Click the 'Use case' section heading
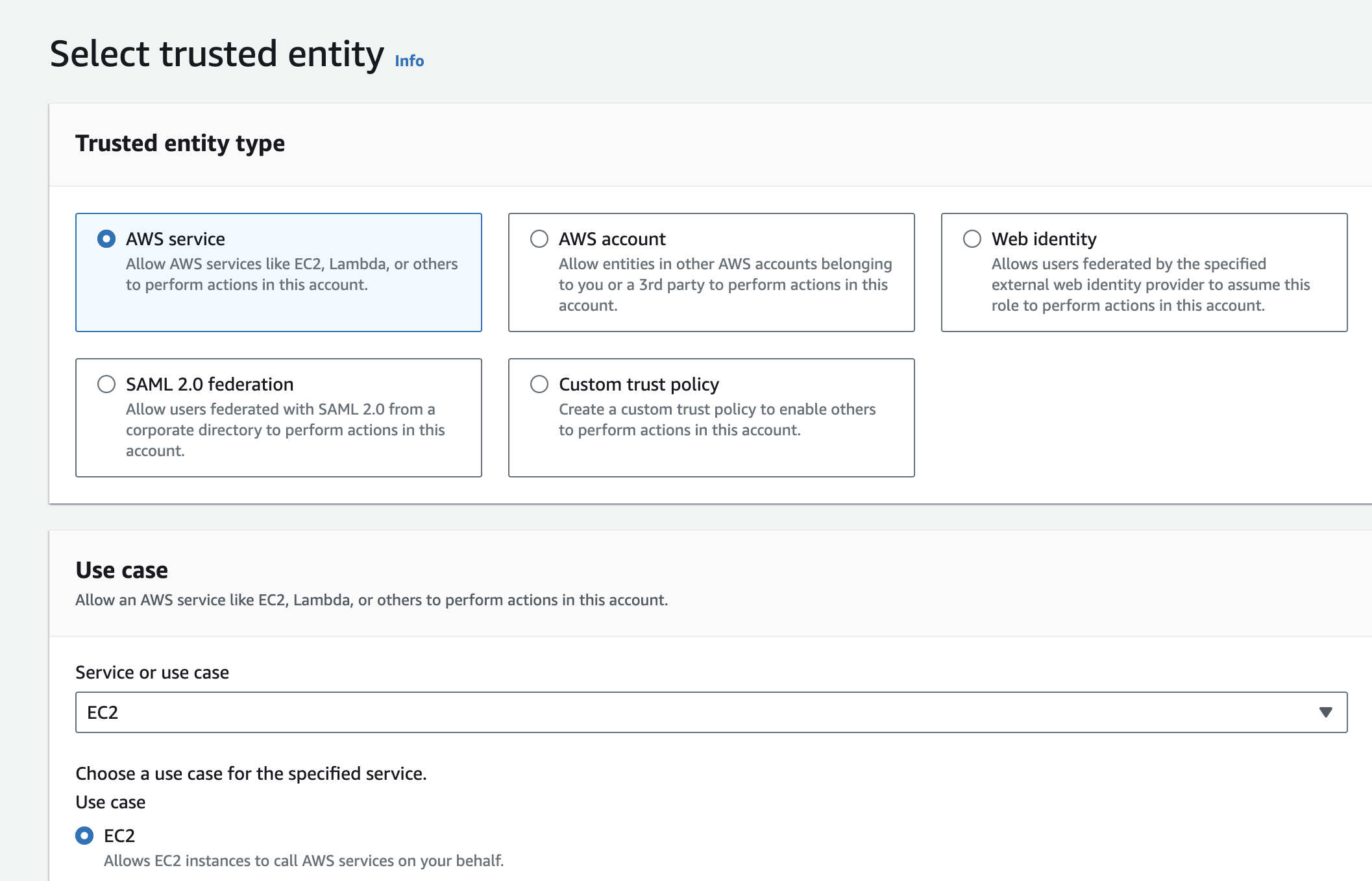1372x881 pixels. tap(122, 570)
